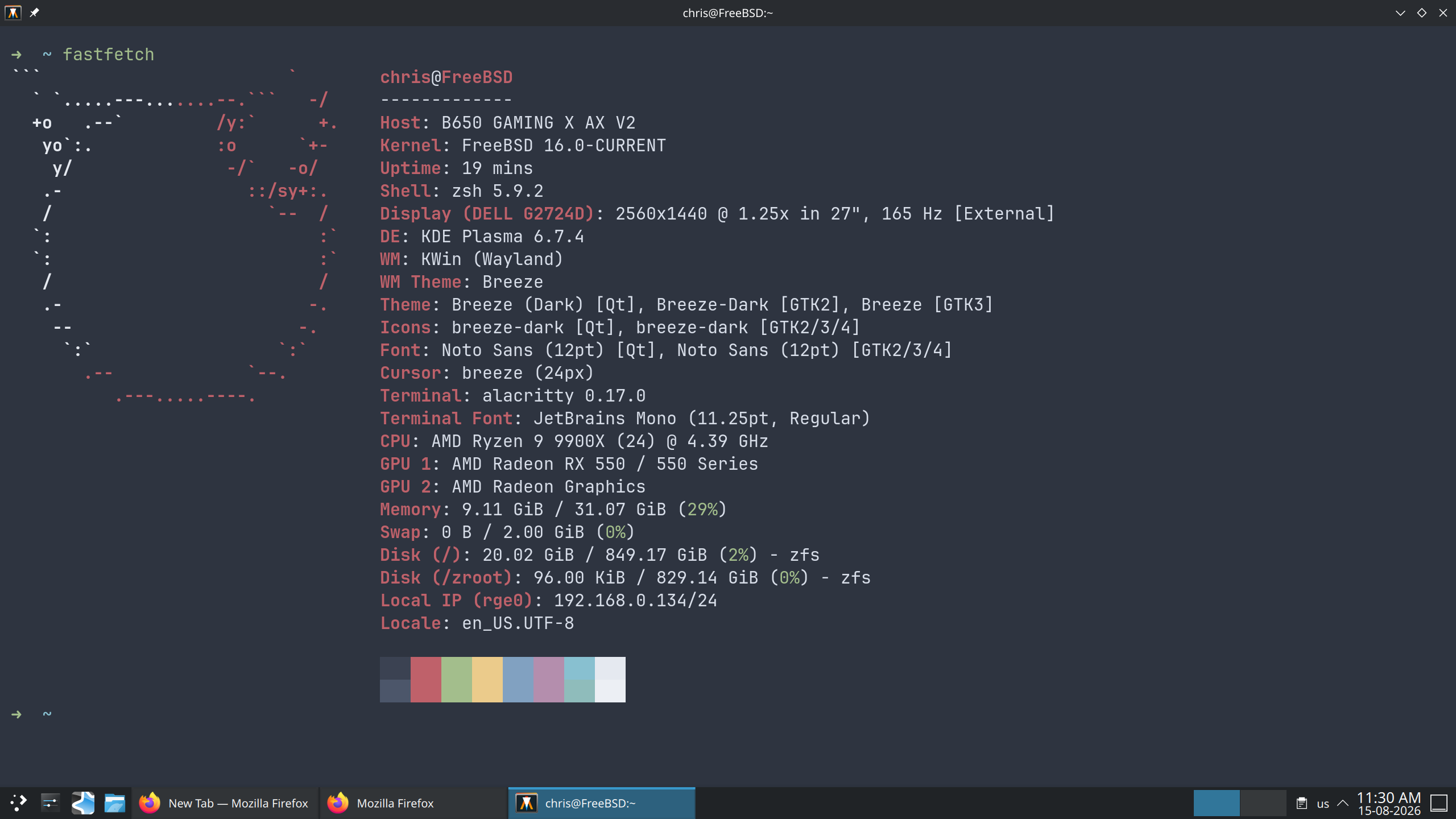Click the Locale en_US.UTF-8 line

477,623
